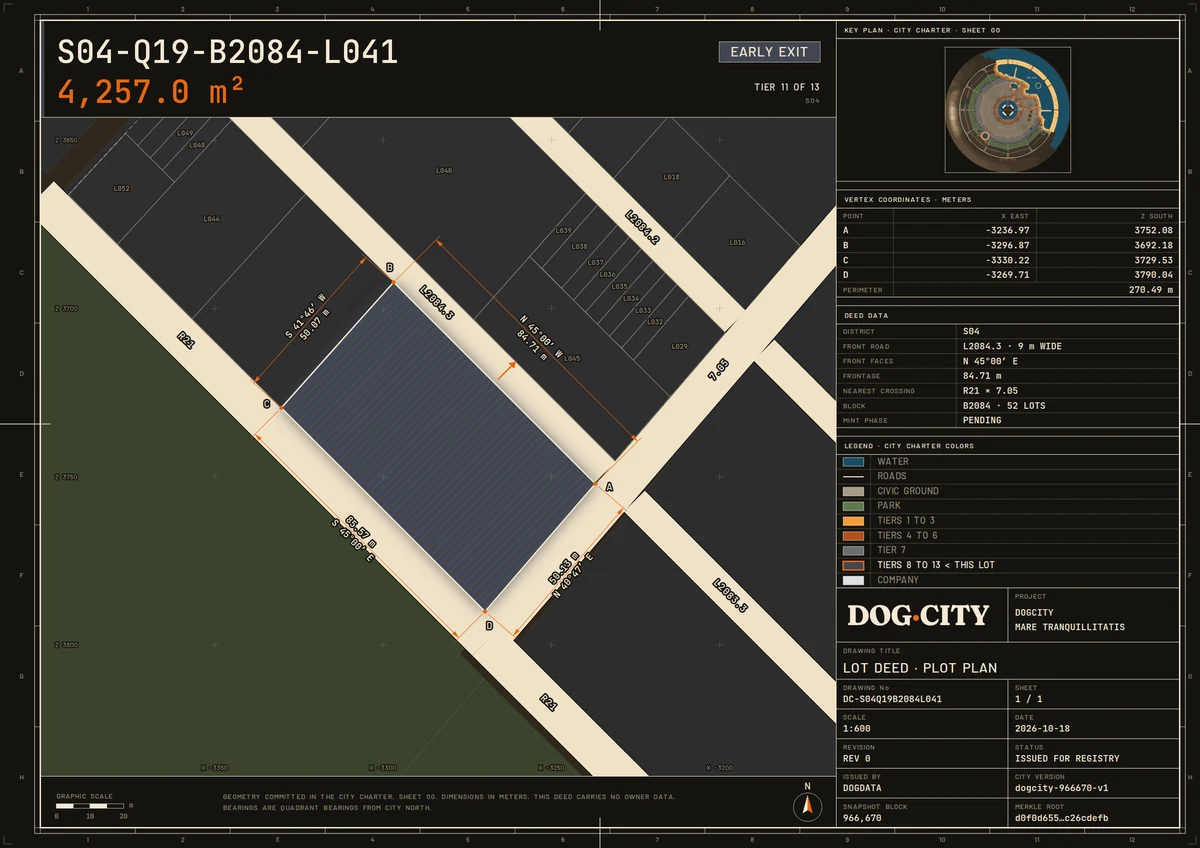
Task: Click the orange frontage direction arrow on lot
Action: [x=507, y=371]
